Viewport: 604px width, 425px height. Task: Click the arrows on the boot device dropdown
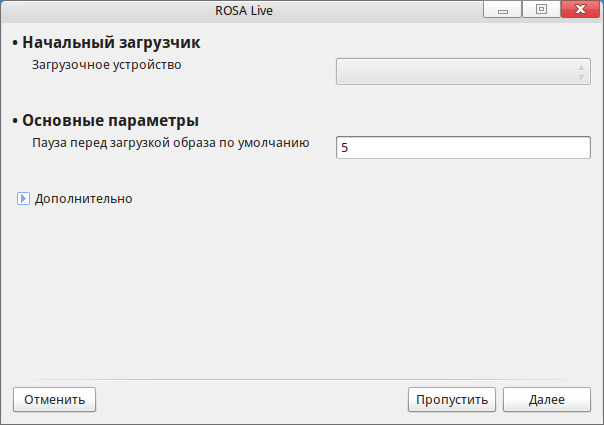[581, 71]
